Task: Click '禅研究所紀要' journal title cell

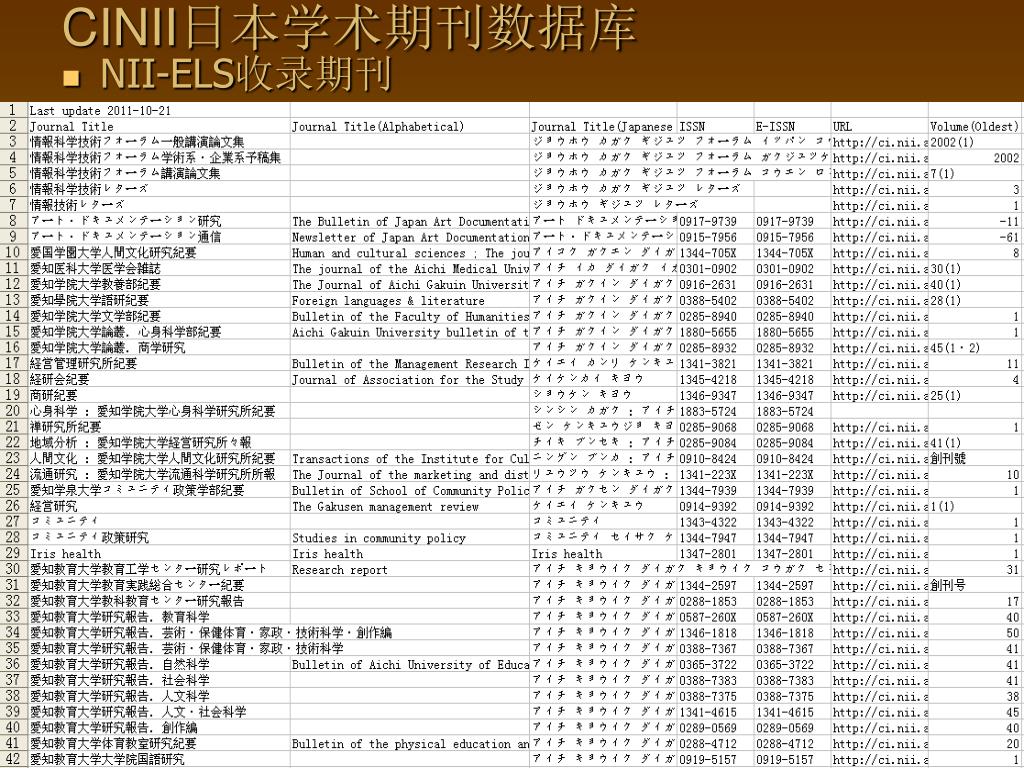Action: click(x=159, y=426)
